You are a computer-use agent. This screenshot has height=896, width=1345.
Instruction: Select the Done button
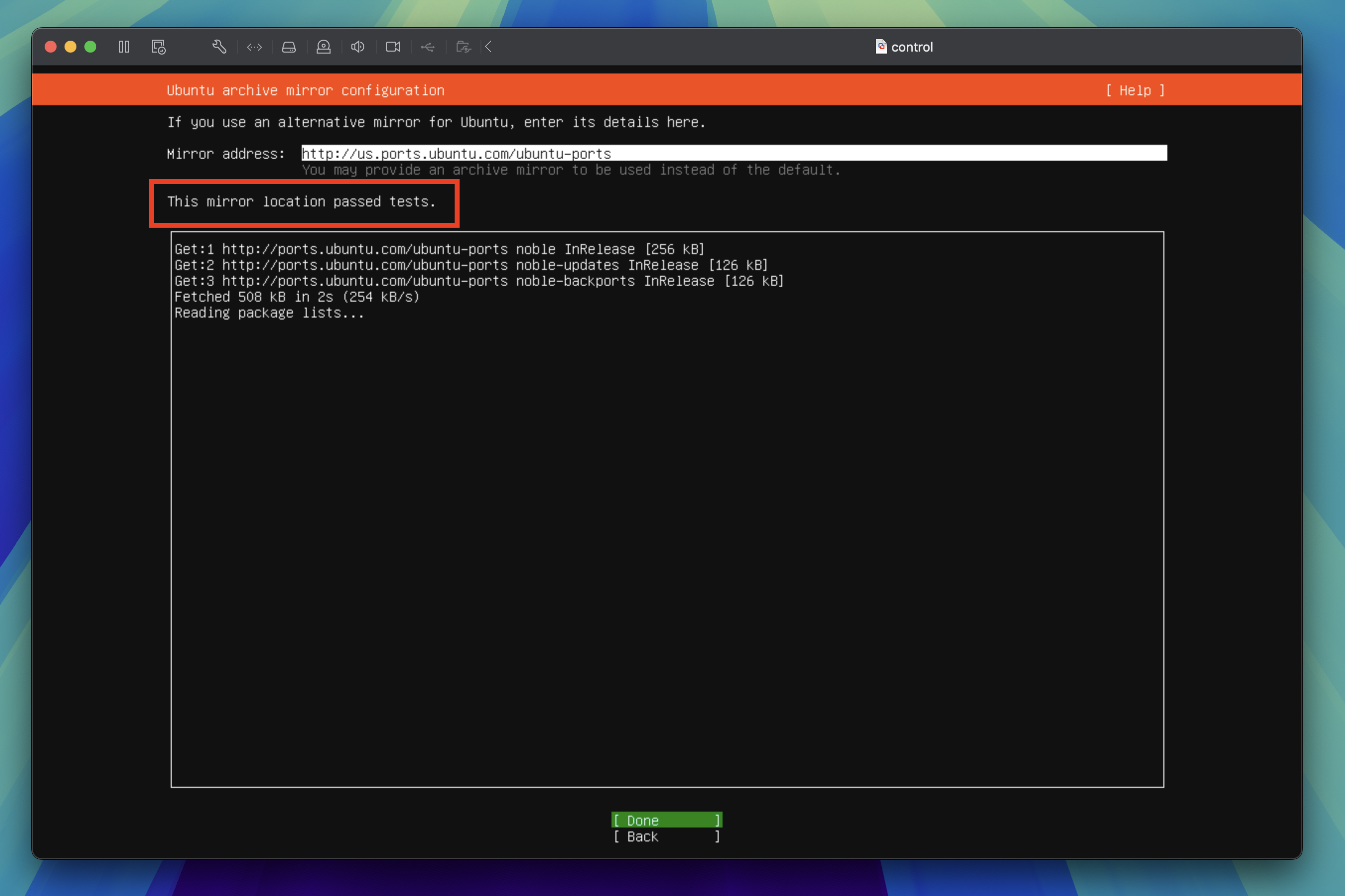click(x=667, y=820)
